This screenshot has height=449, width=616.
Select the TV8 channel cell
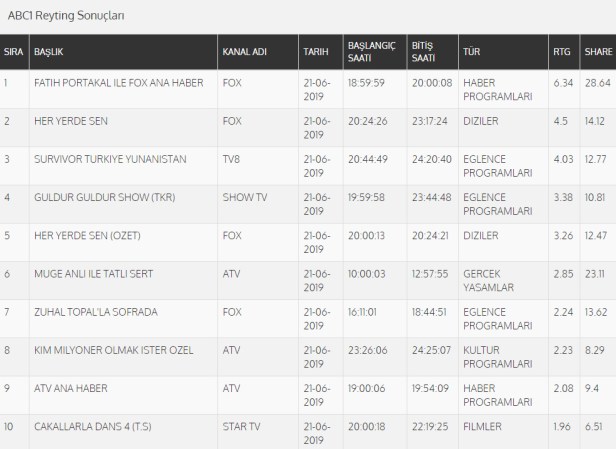(x=231, y=157)
